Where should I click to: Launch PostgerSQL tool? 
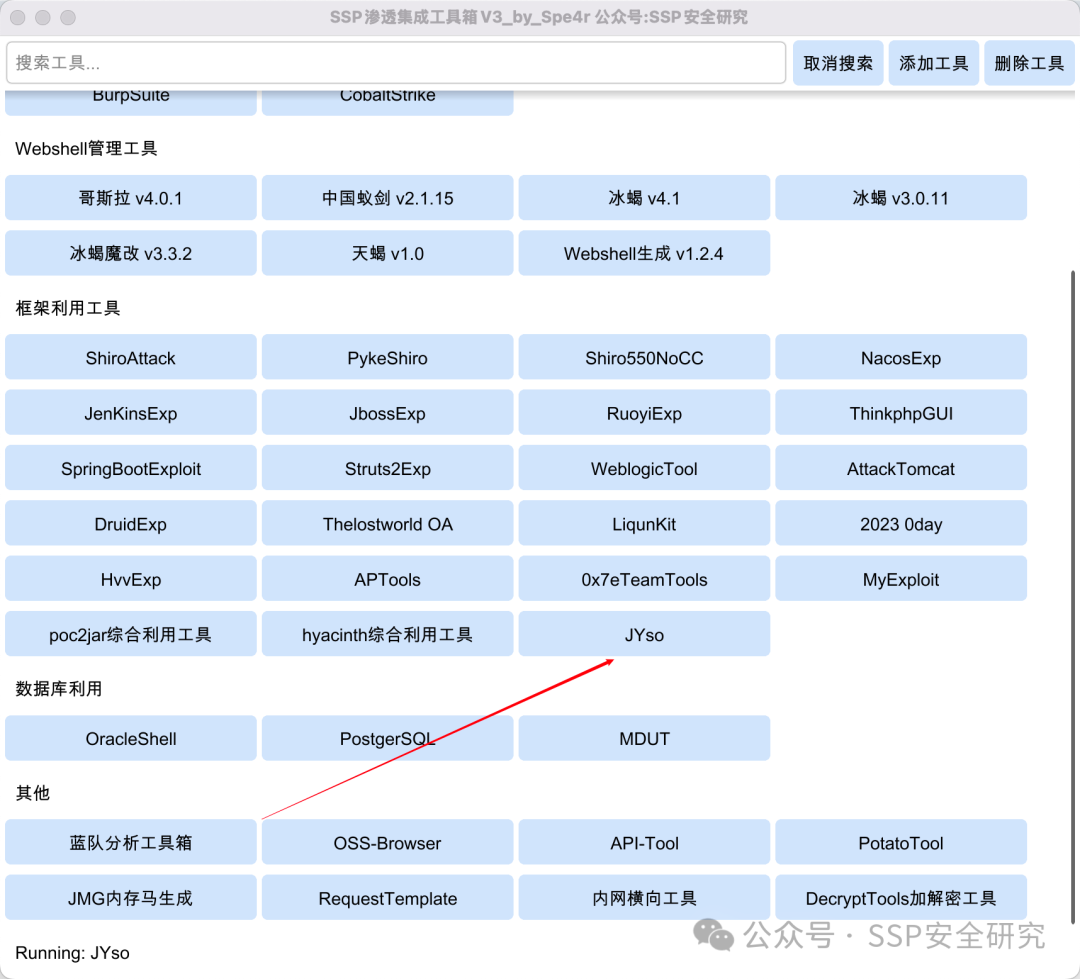[388, 738]
